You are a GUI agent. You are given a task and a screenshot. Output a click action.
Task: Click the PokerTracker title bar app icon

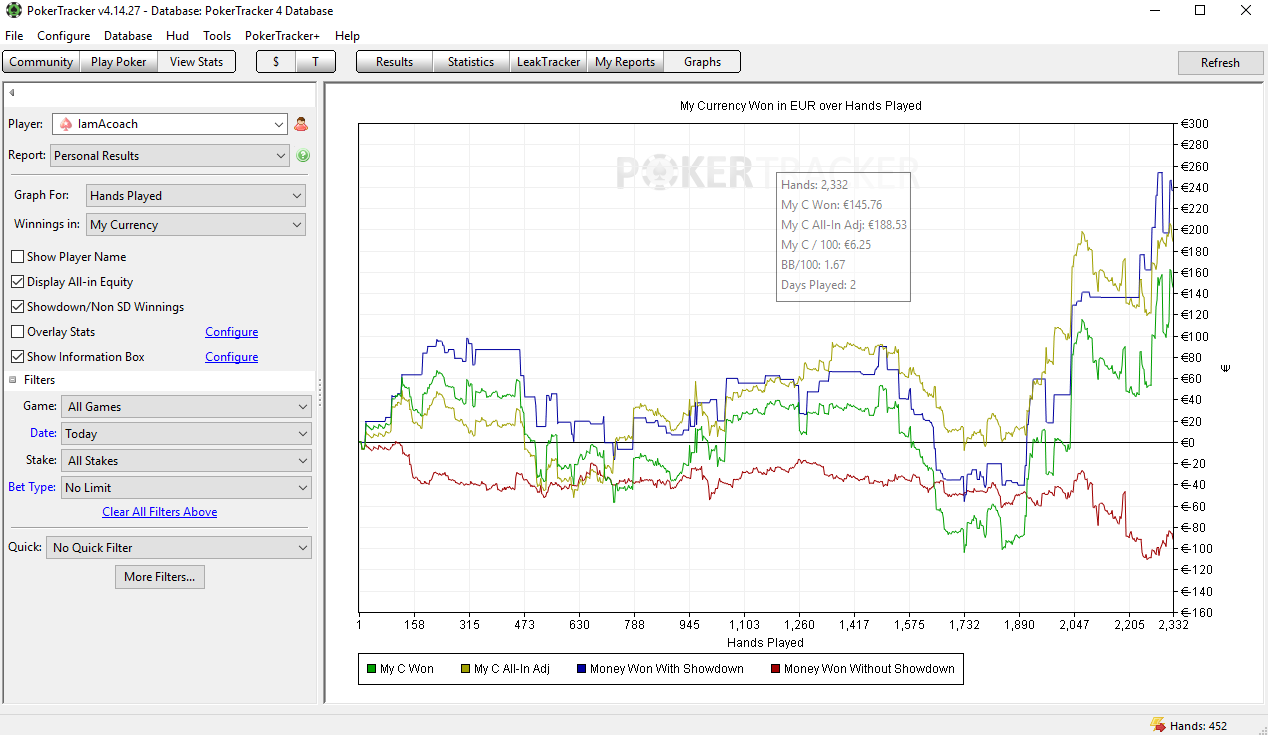click(12, 11)
